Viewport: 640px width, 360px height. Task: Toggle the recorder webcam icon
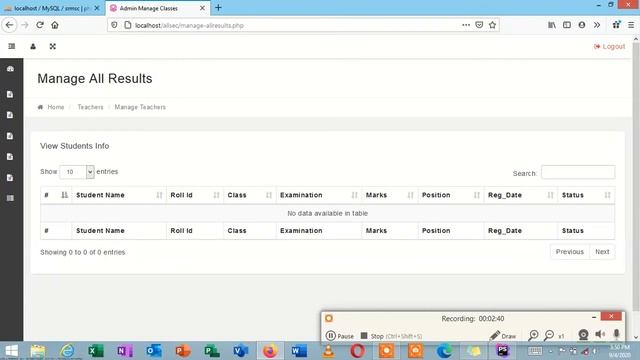[x=583, y=335]
